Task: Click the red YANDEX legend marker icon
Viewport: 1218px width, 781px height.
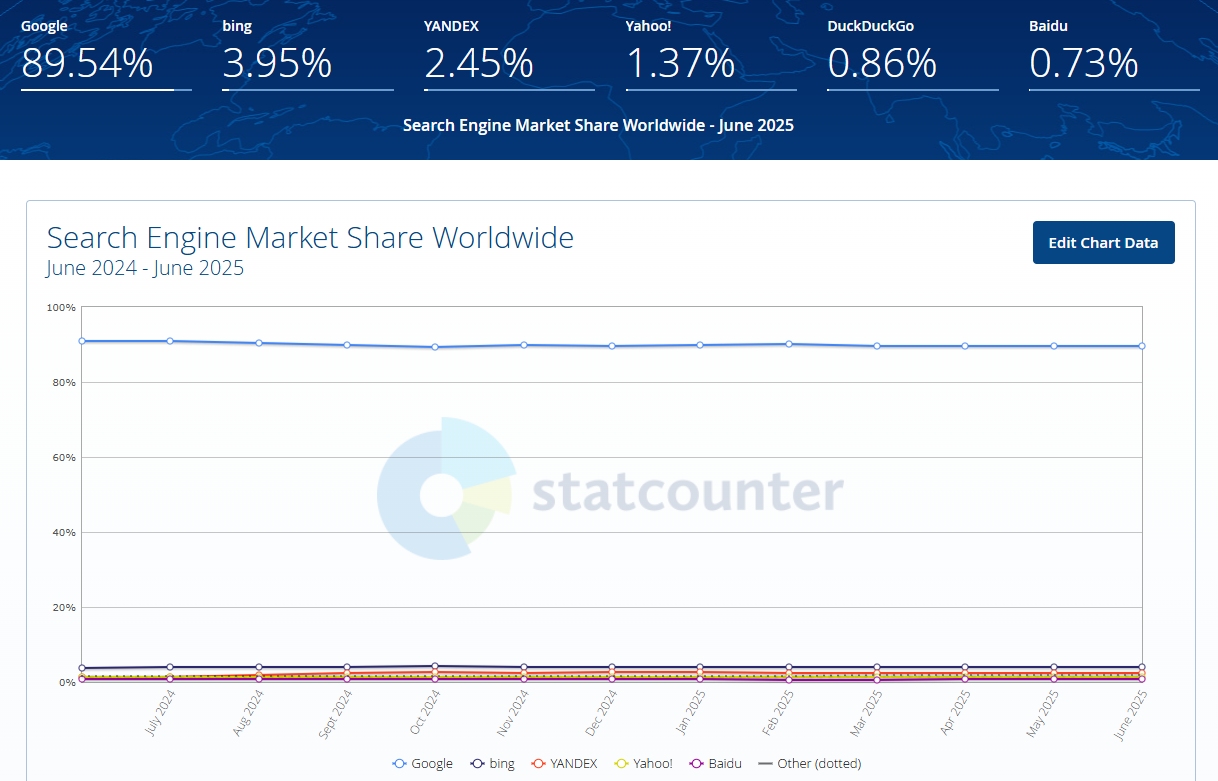Action: tap(538, 763)
